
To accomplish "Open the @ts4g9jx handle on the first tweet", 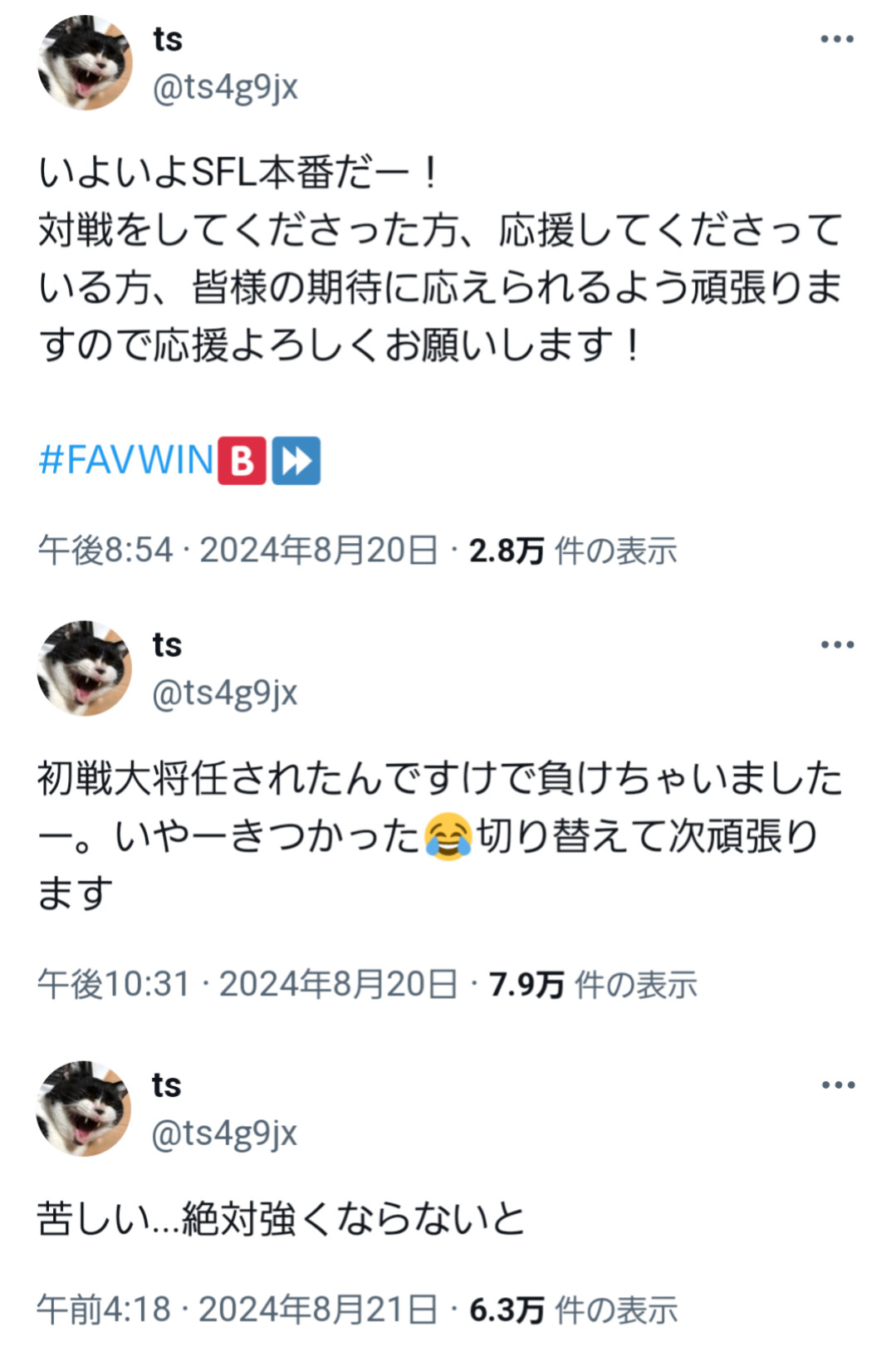I will coord(225,87).
